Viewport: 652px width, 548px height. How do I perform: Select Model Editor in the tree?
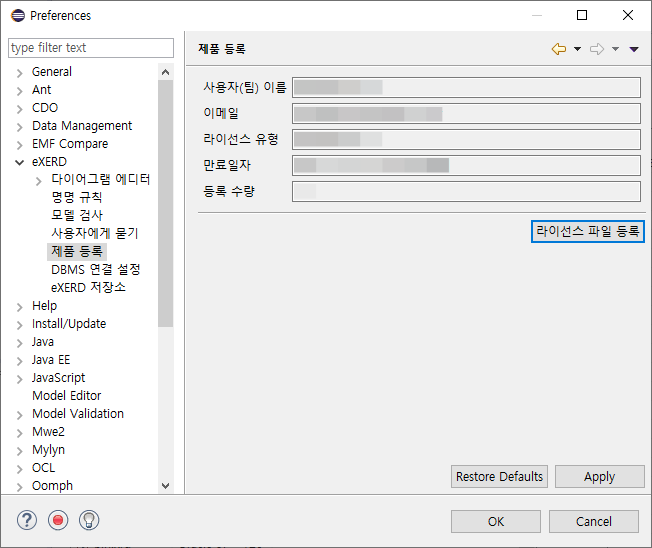coord(67,395)
